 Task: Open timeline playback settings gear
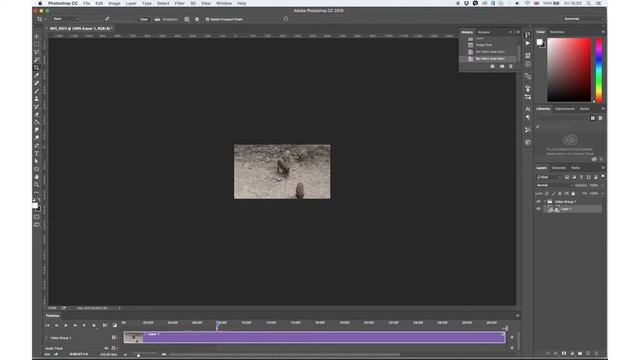tap(94, 325)
